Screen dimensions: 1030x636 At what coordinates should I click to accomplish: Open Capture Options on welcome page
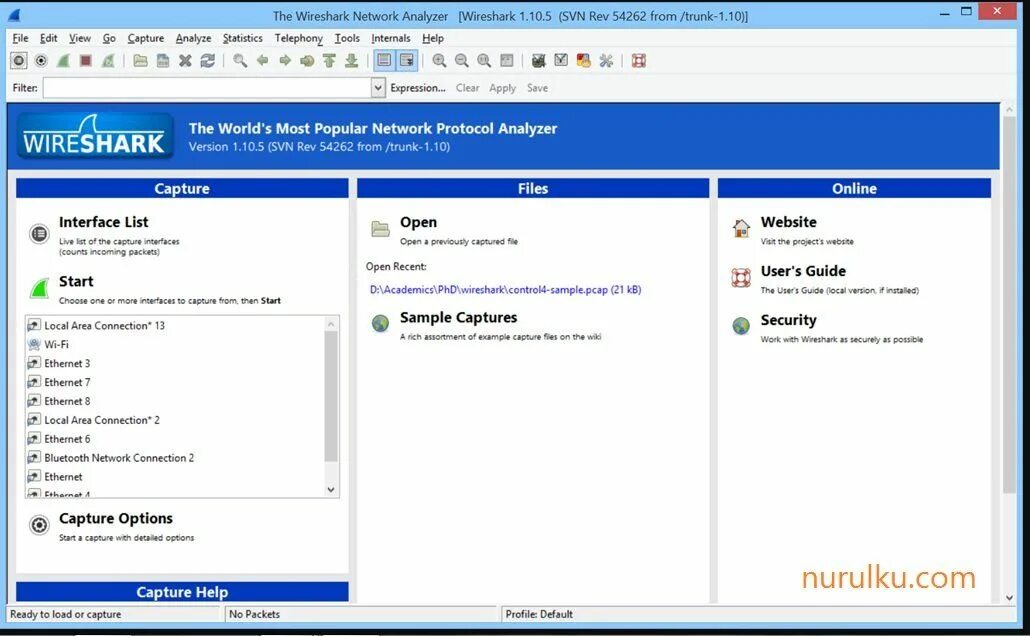click(x=116, y=518)
